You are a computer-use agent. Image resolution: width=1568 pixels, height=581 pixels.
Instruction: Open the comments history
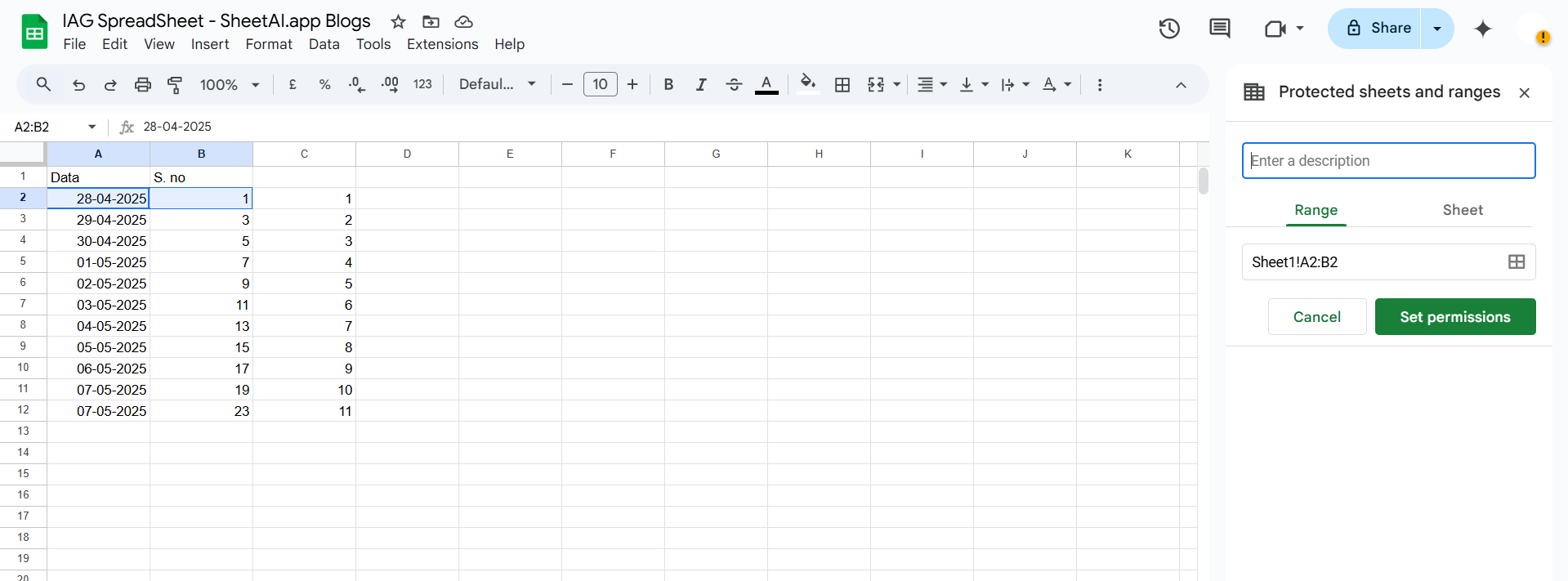[x=1220, y=29]
